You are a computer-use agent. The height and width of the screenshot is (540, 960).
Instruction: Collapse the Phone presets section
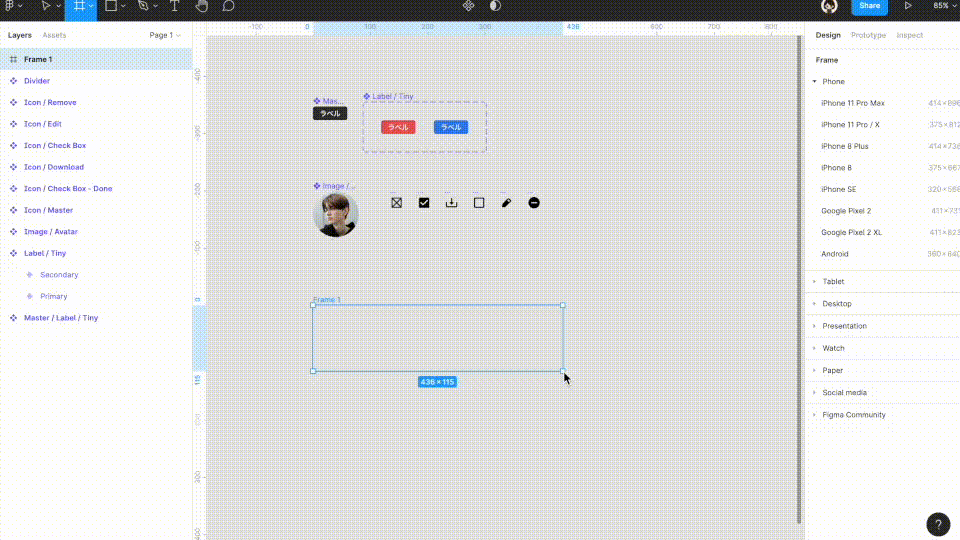815,82
